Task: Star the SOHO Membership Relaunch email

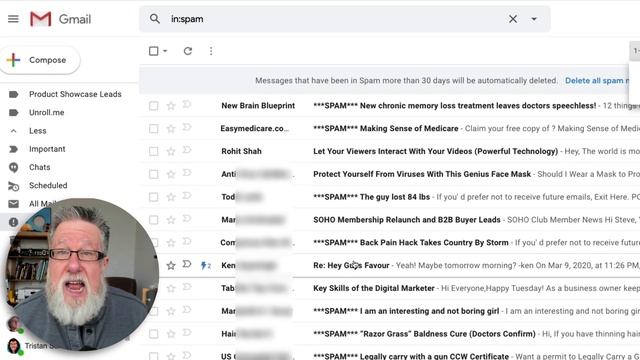Action: pyautogui.click(x=171, y=220)
